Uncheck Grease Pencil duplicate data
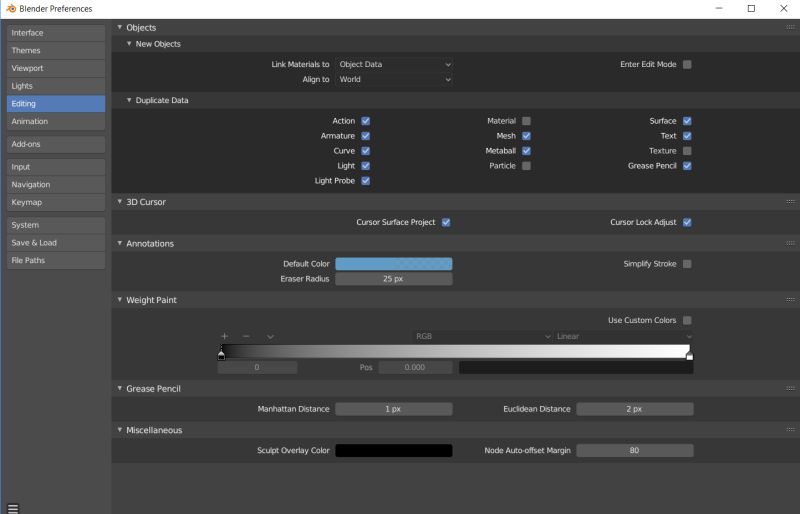Image resolution: width=800 pixels, height=514 pixels. click(687, 166)
